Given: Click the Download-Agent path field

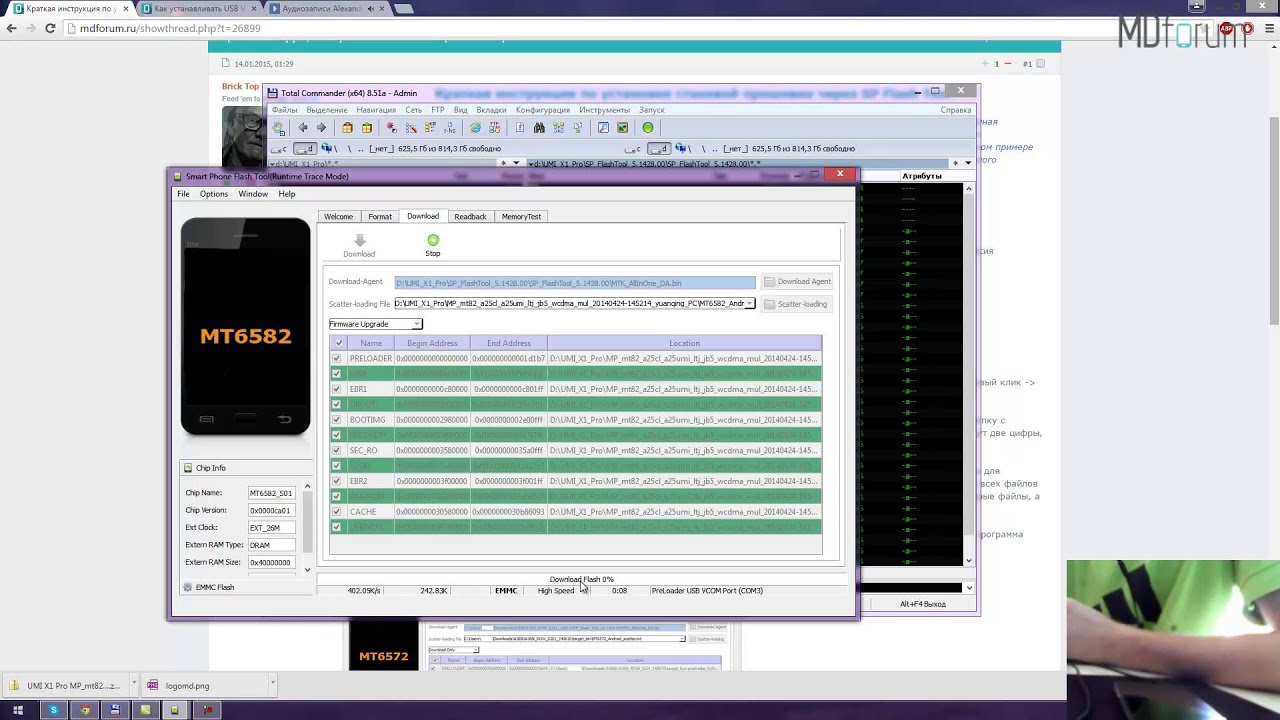Looking at the screenshot, I should click(575, 283).
